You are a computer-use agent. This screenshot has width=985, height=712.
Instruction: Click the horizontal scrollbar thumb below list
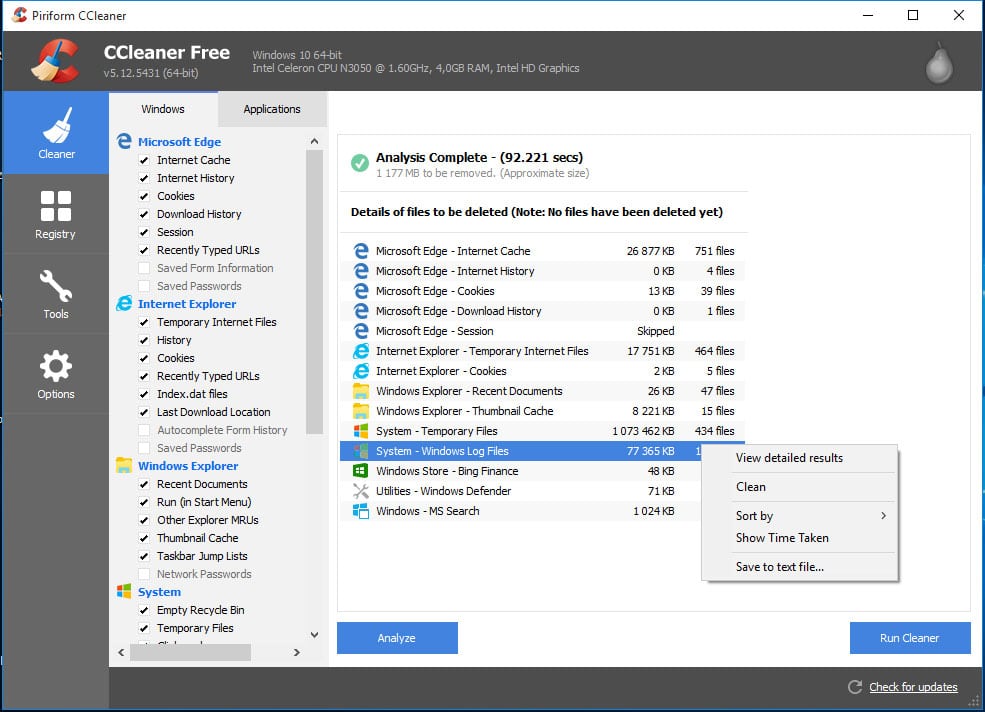click(x=190, y=652)
